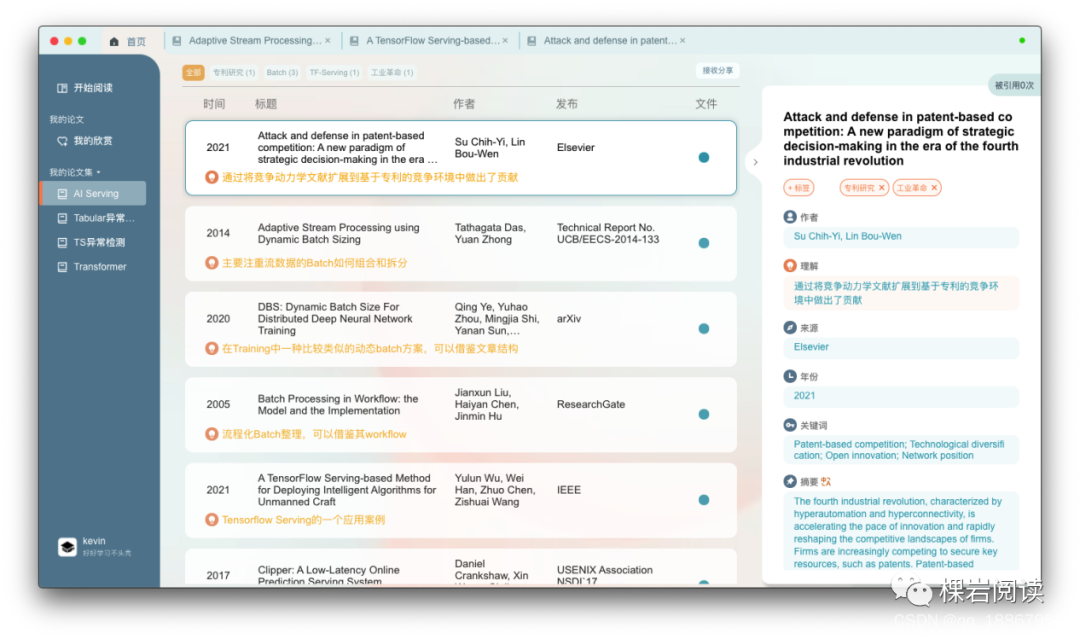Edit the year field 2021
Screen dimensions: 1080x639
click(x=901, y=396)
